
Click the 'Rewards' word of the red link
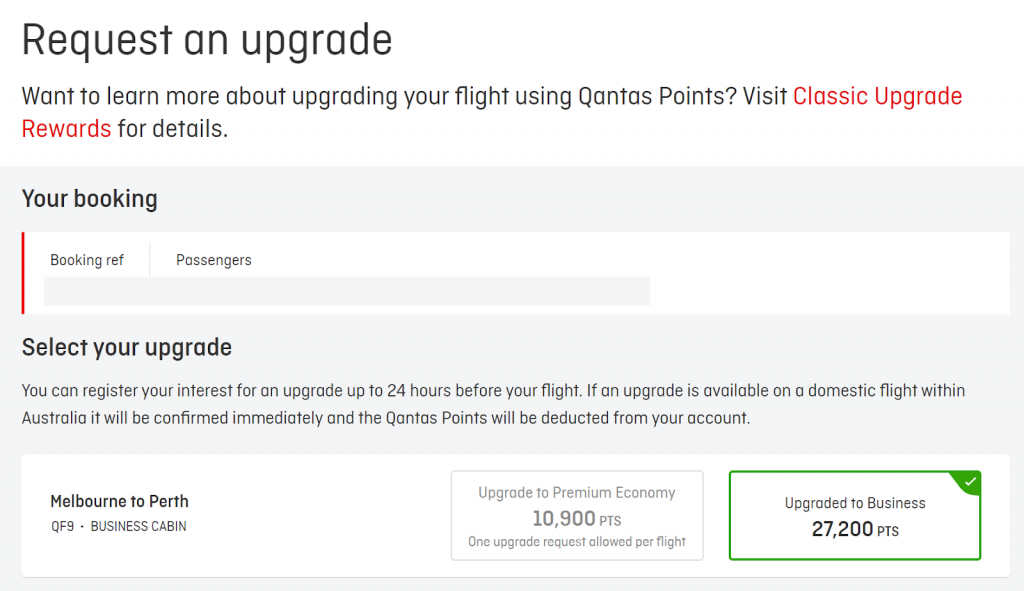(x=67, y=129)
